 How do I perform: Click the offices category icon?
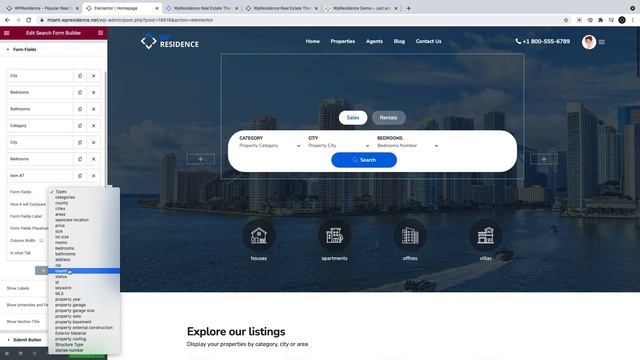(410, 236)
